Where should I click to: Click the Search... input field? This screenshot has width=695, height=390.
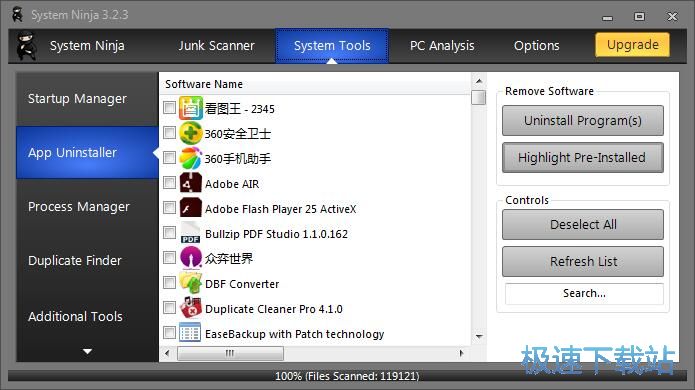584,293
